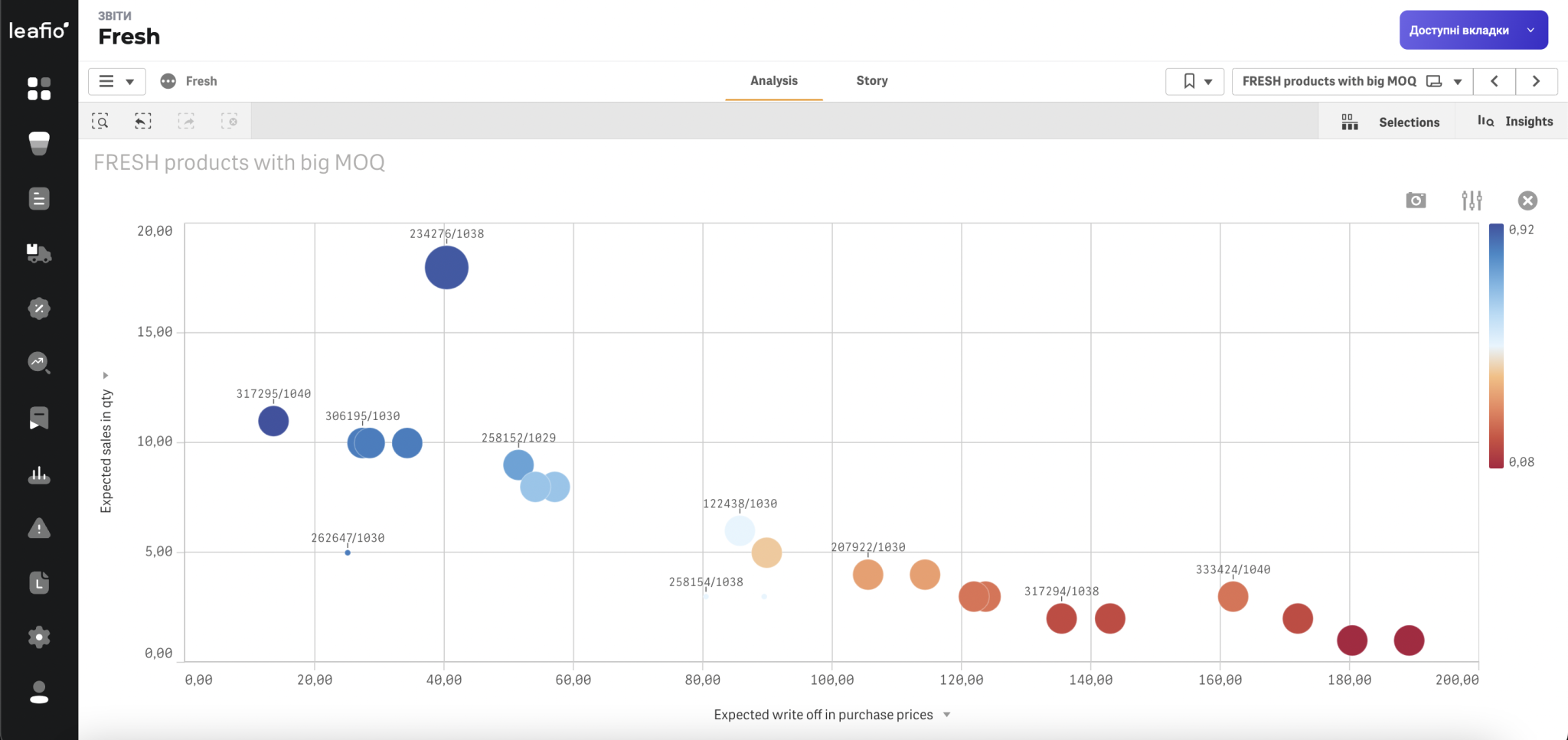1568x740 pixels.
Task: Click the data label 306195/1030
Action: click(x=363, y=416)
